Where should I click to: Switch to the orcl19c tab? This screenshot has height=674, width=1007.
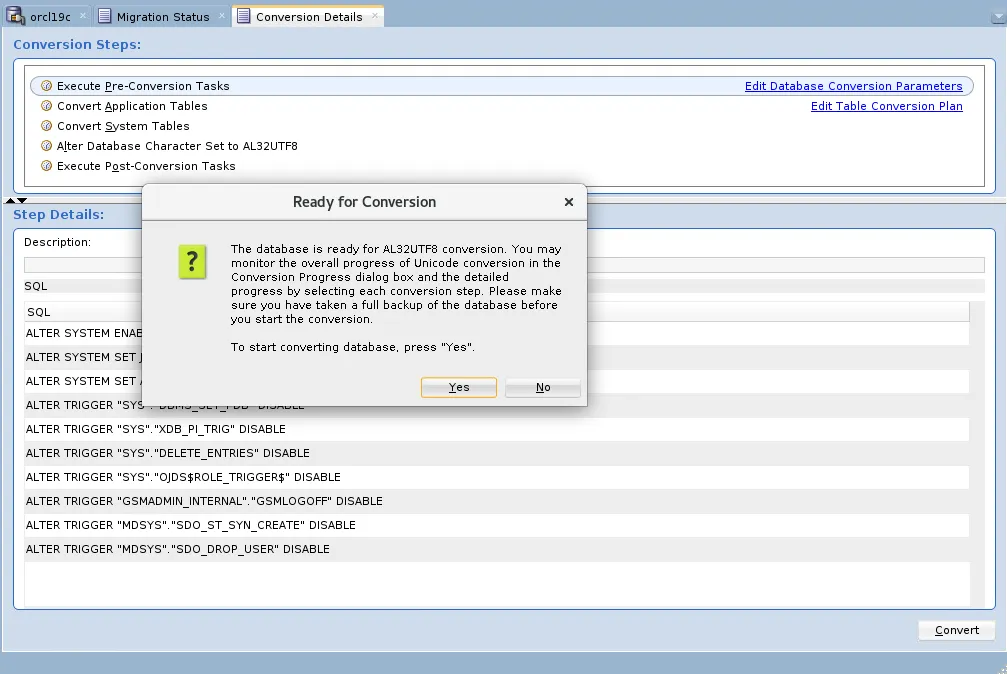[50, 16]
